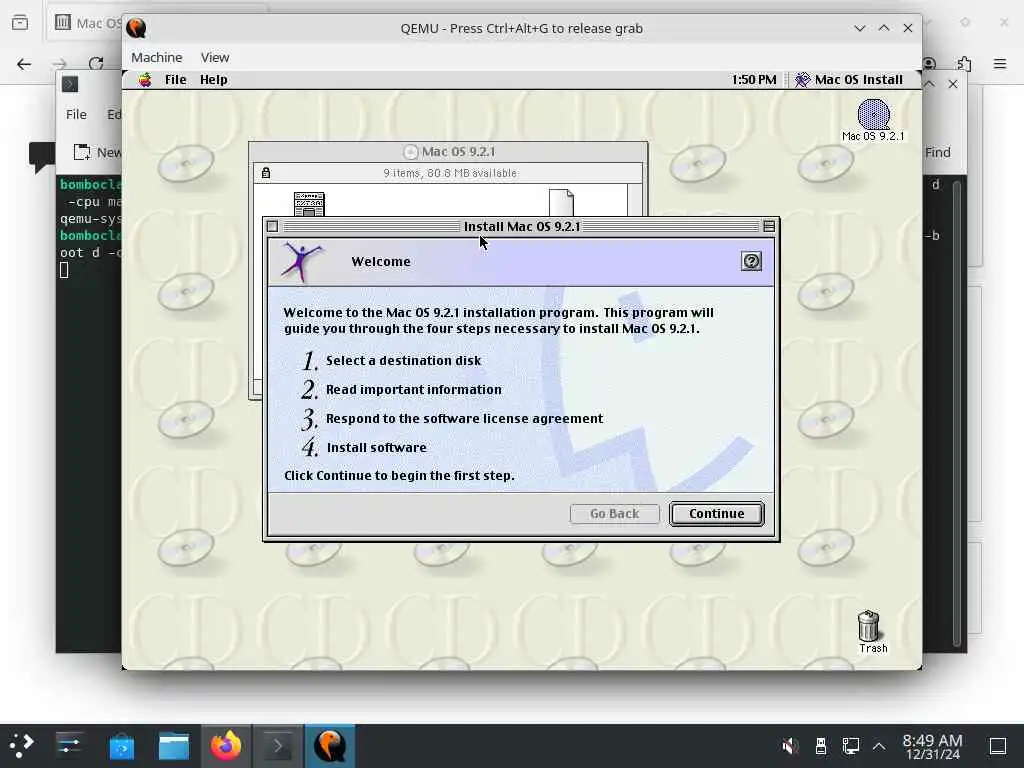Open the QEMU View menu
This screenshot has width=1024, height=768.
point(215,57)
